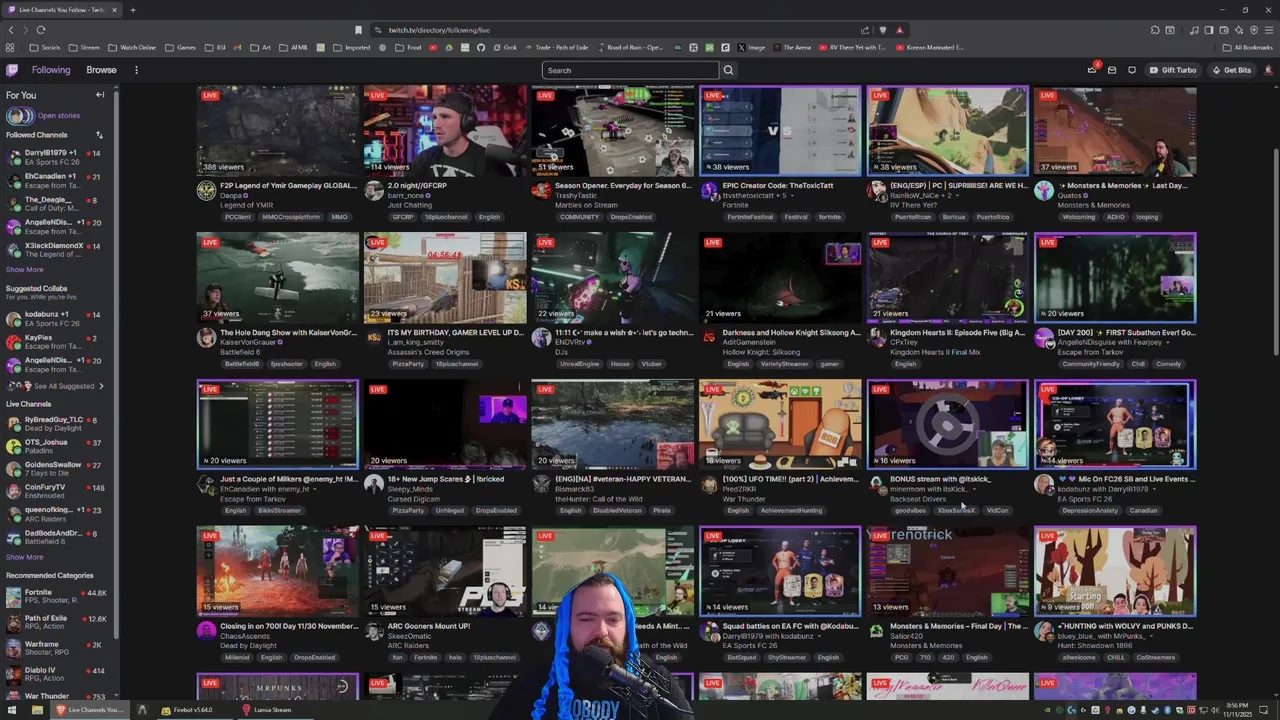Click the Twitch search input field
Viewport: 1280px width, 720px height.
coord(630,70)
